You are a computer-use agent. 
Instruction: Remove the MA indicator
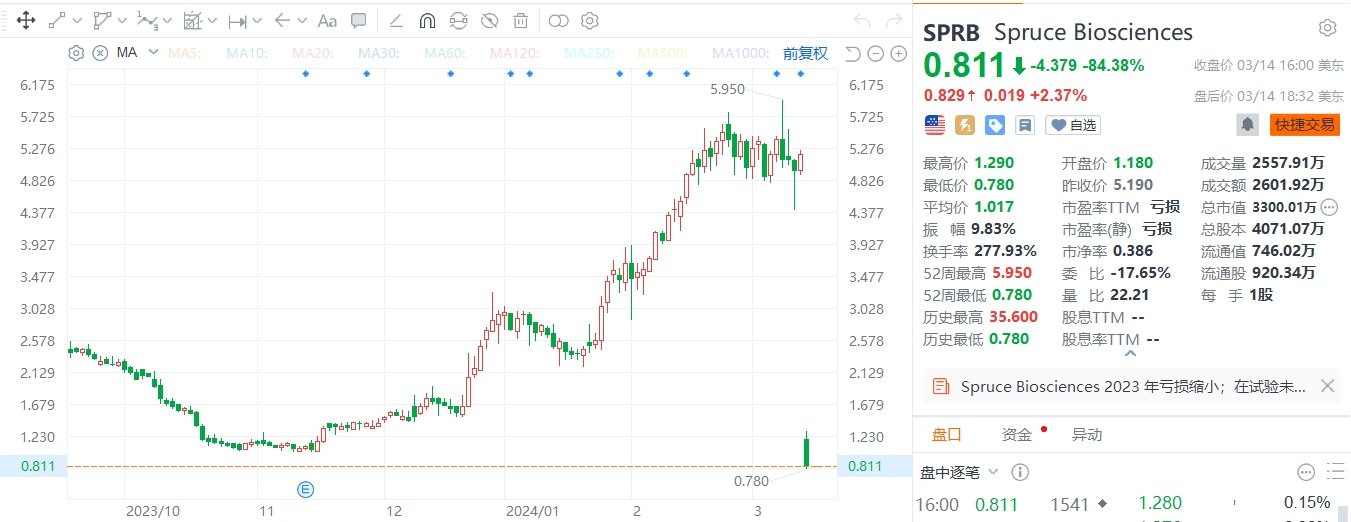click(x=99, y=52)
